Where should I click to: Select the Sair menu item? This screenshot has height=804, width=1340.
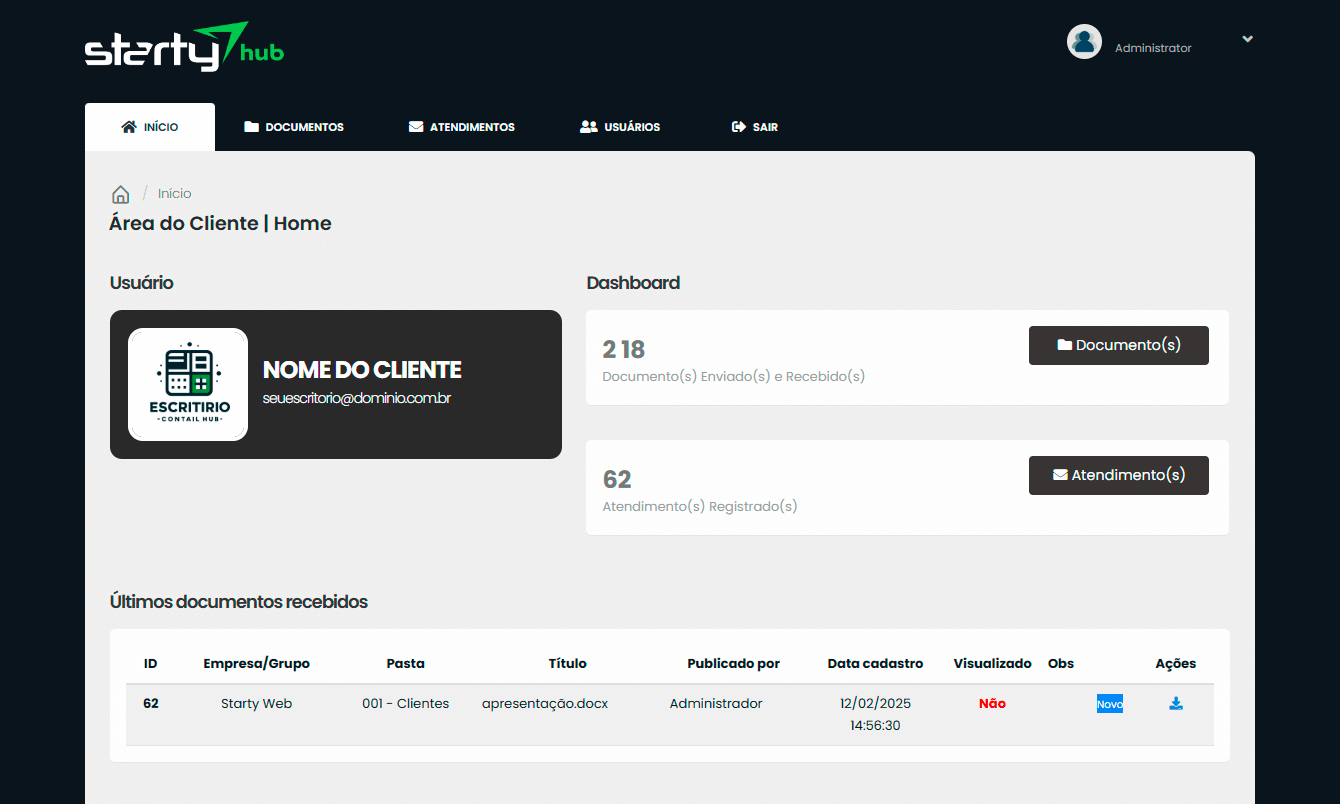coord(755,126)
